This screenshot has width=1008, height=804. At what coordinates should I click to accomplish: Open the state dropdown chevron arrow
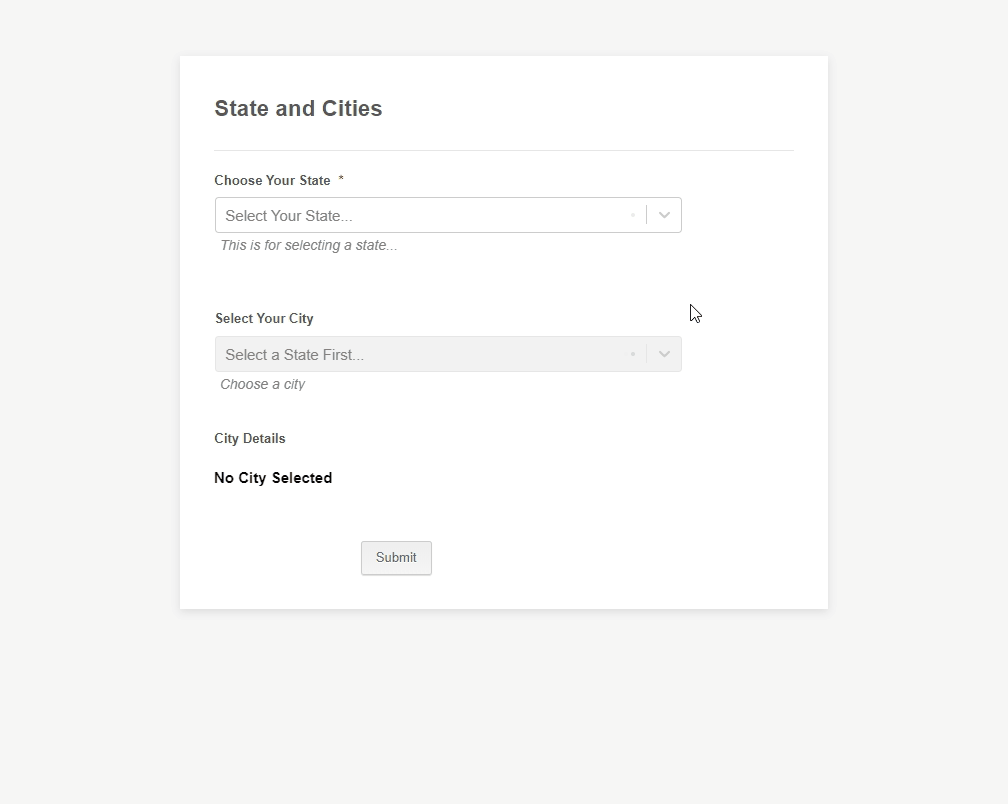[x=664, y=215]
